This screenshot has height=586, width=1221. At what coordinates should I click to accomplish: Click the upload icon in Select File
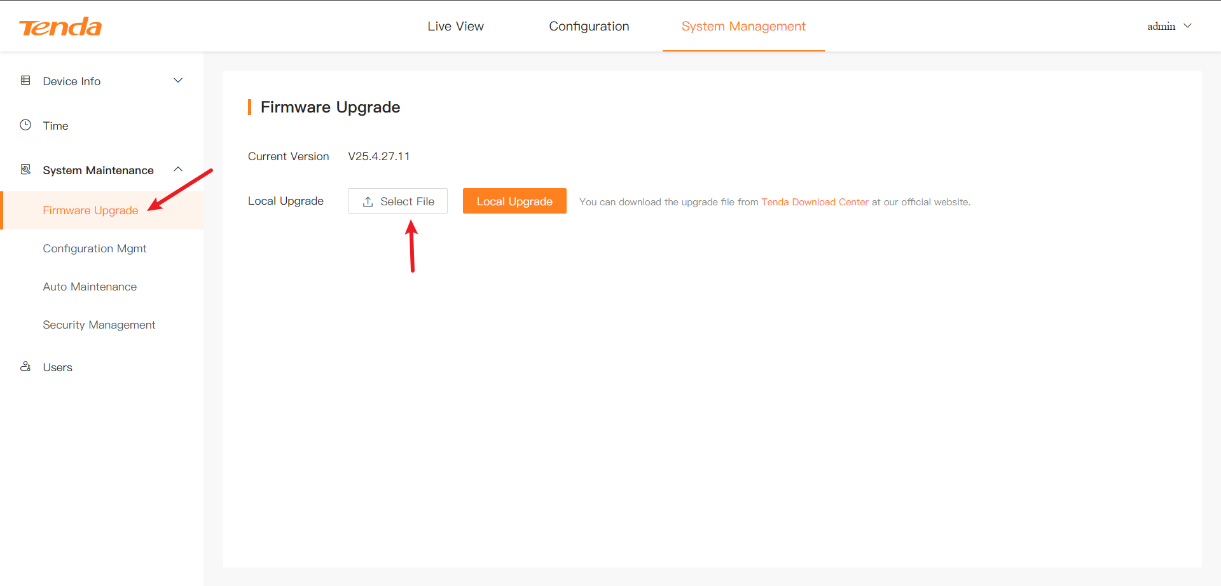coord(368,202)
